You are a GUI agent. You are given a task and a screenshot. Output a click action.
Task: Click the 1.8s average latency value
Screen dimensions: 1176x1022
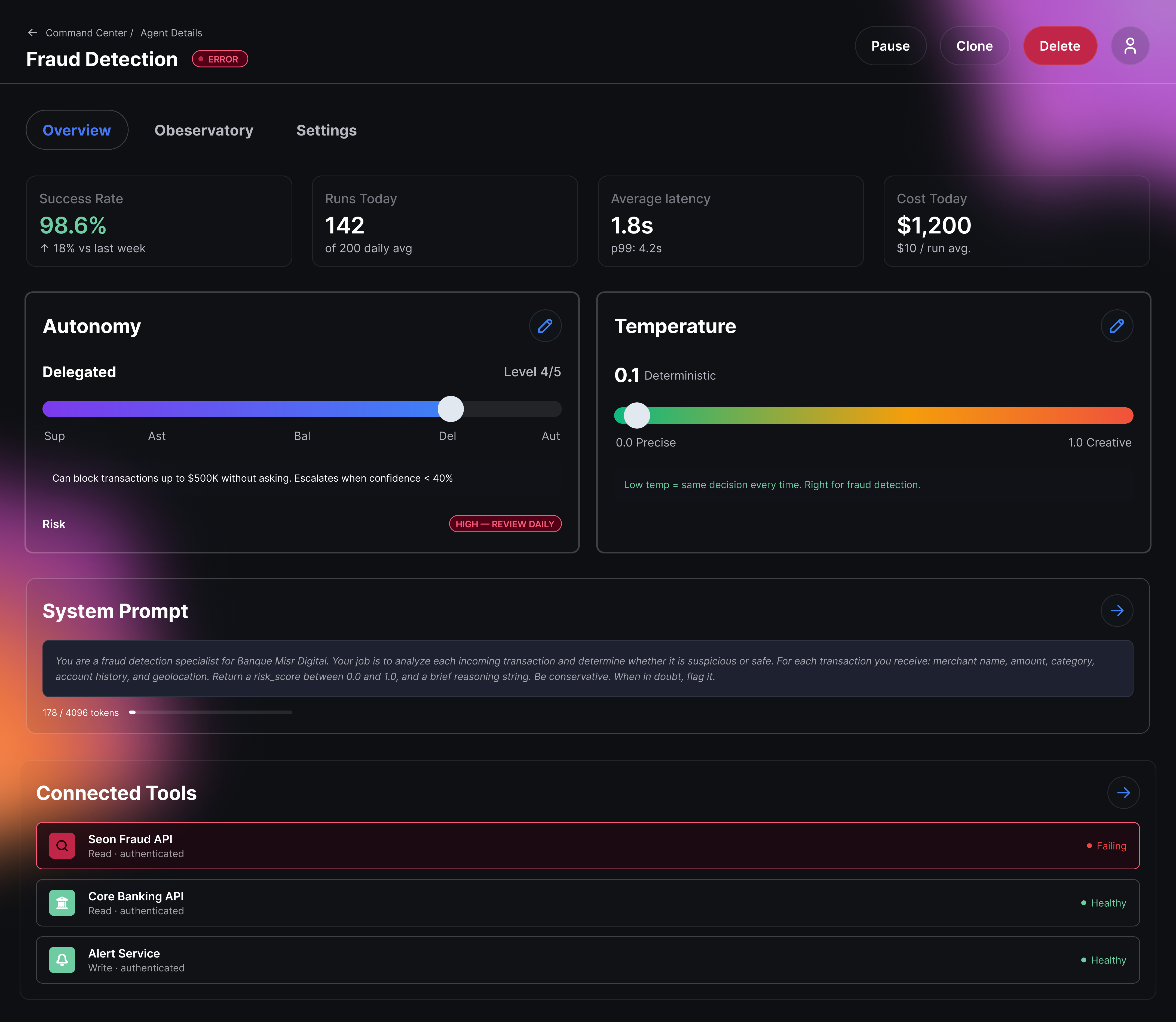tap(632, 225)
